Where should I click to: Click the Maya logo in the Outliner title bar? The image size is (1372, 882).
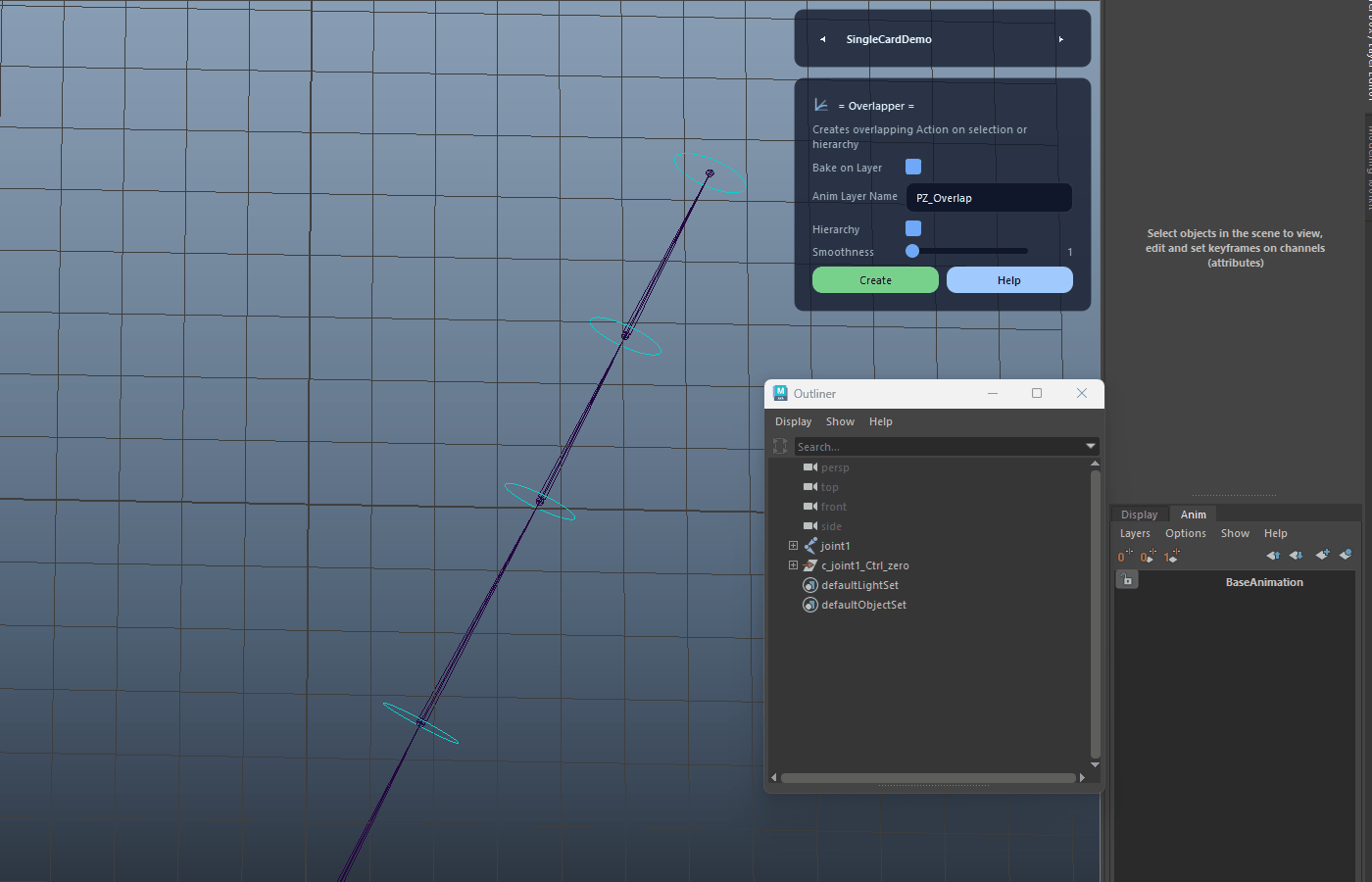tap(780, 393)
